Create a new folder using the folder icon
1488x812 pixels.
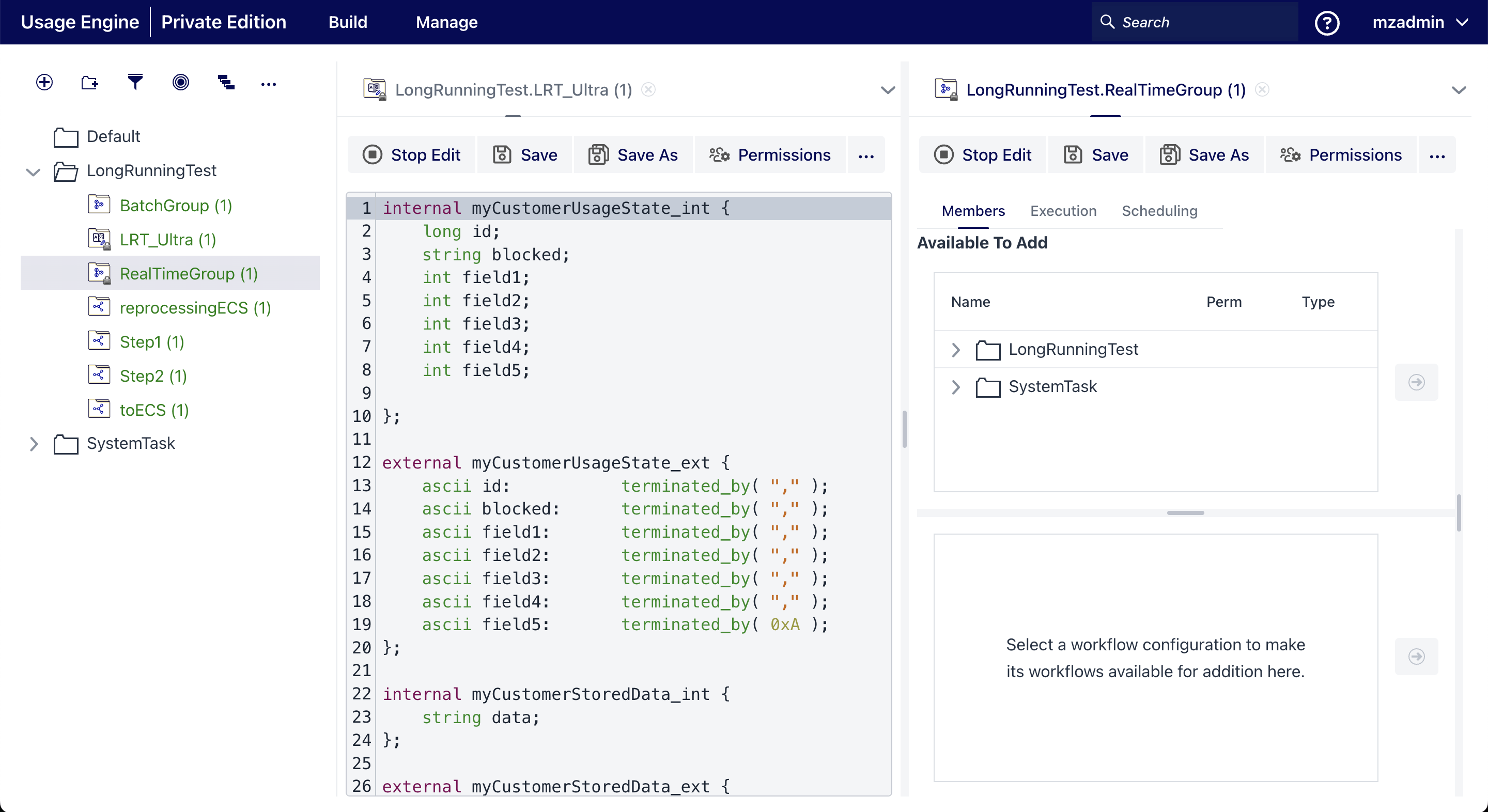(x=89, y=83)
